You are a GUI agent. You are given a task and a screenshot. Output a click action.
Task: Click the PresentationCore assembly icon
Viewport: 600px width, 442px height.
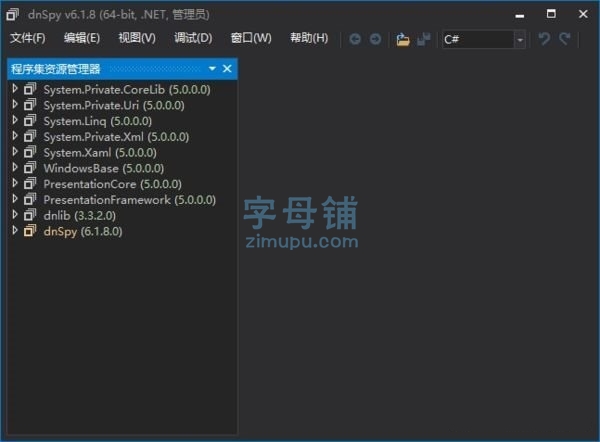point(30,183)
